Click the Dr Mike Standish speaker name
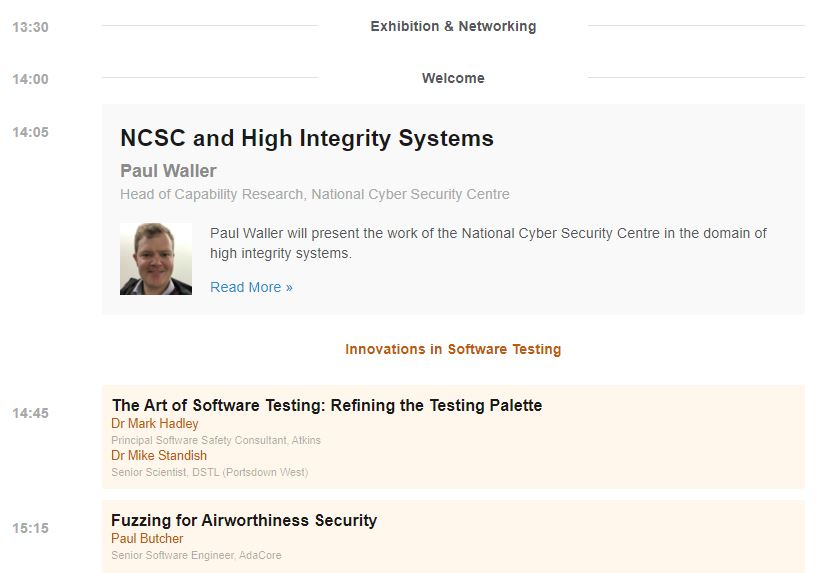Screen dimensions: 819x573 [159, 455]
